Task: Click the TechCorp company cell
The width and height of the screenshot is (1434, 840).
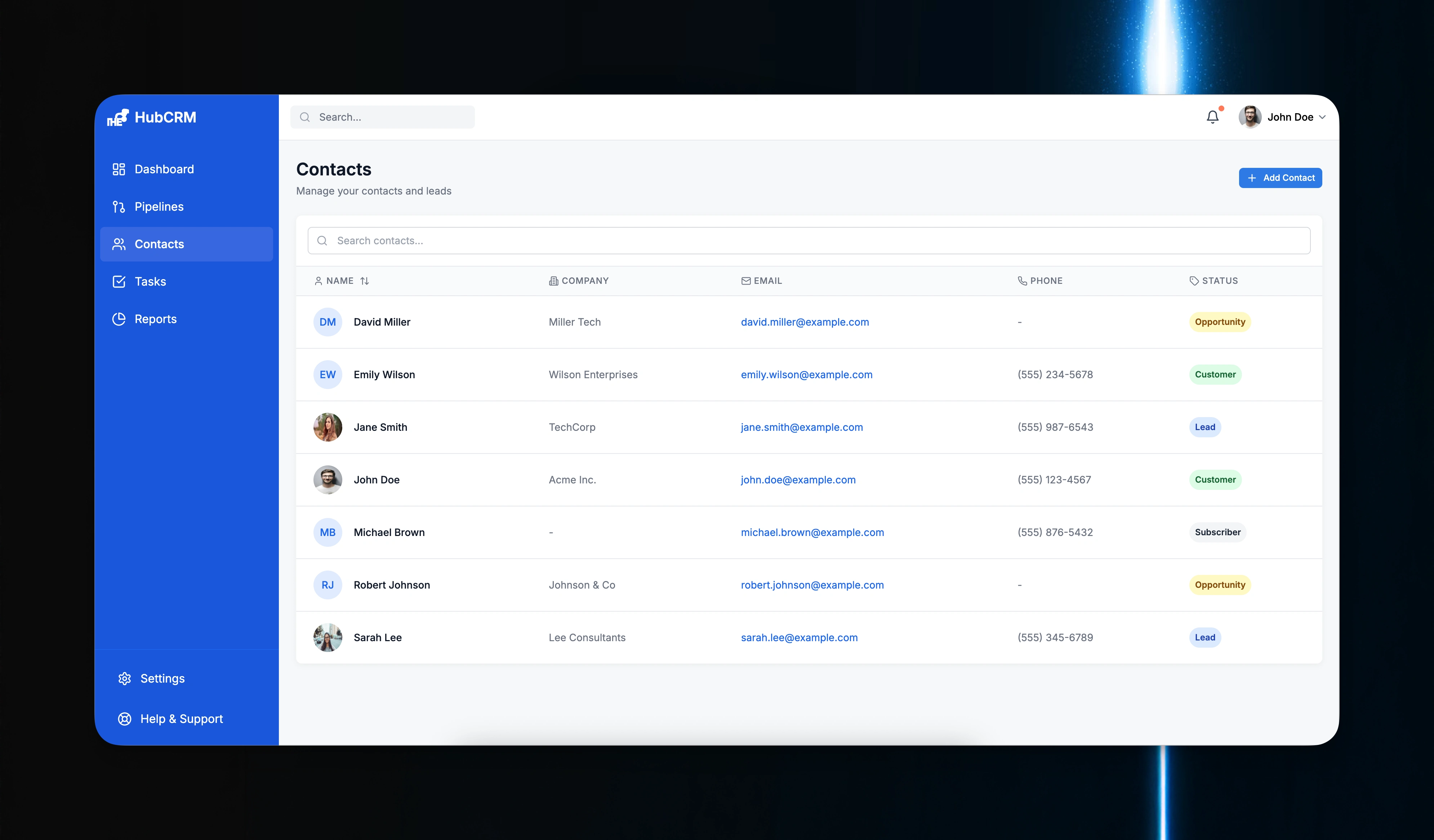Action: point(572,427)
